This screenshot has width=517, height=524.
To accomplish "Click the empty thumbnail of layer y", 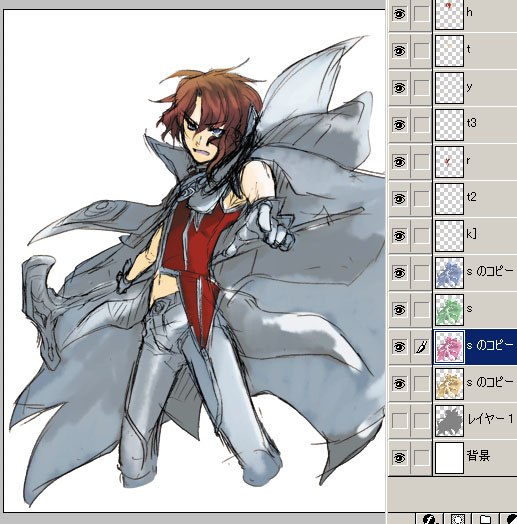I will pos(449,88).
